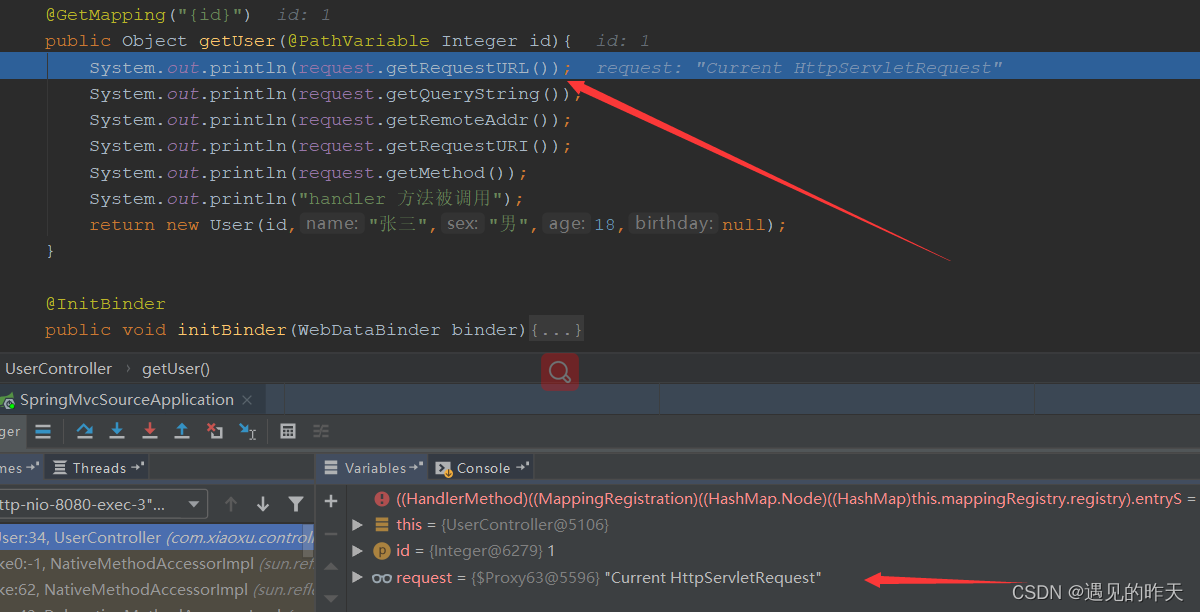Image resolution: width=1200 pixels, height=612 pixels.
Task: Select the NativeMethodAccessorImpl -1 stack frame
Action: click(156, 564)
